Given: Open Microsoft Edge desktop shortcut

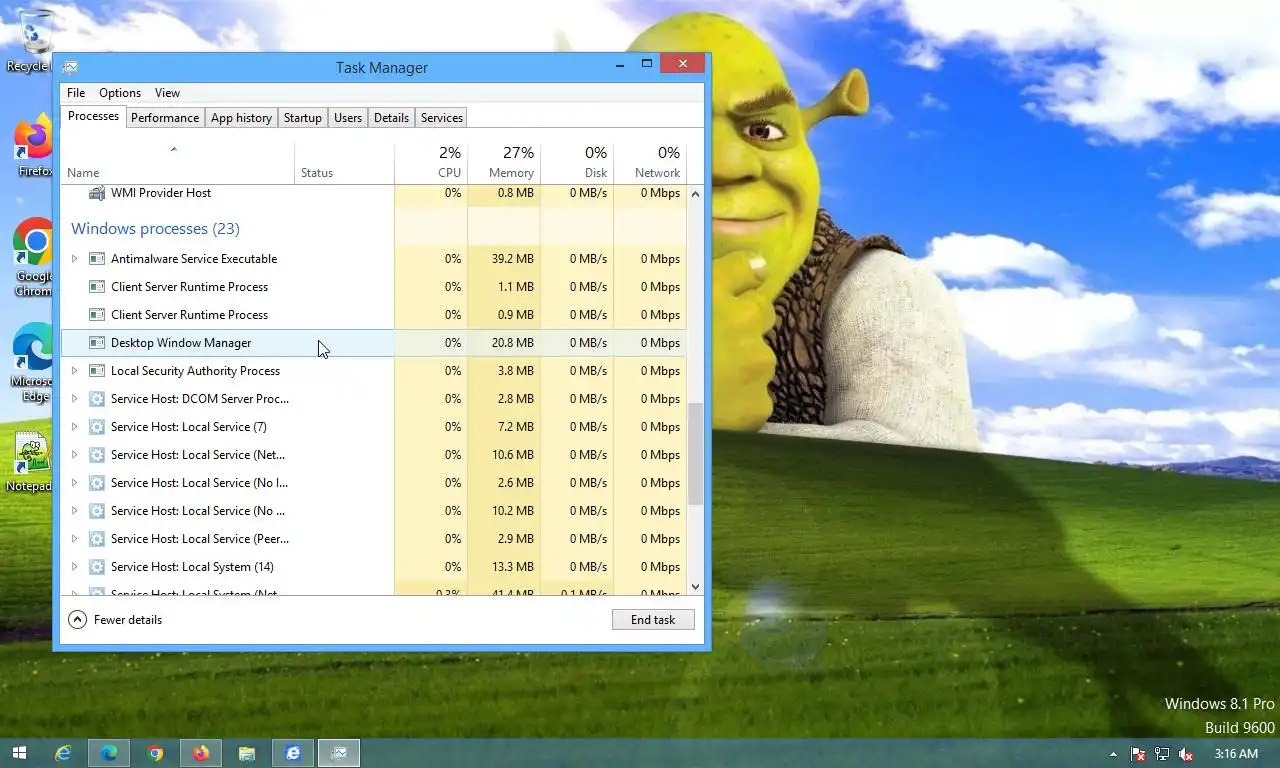Looking at the screenshot, I should click(32, 362).
